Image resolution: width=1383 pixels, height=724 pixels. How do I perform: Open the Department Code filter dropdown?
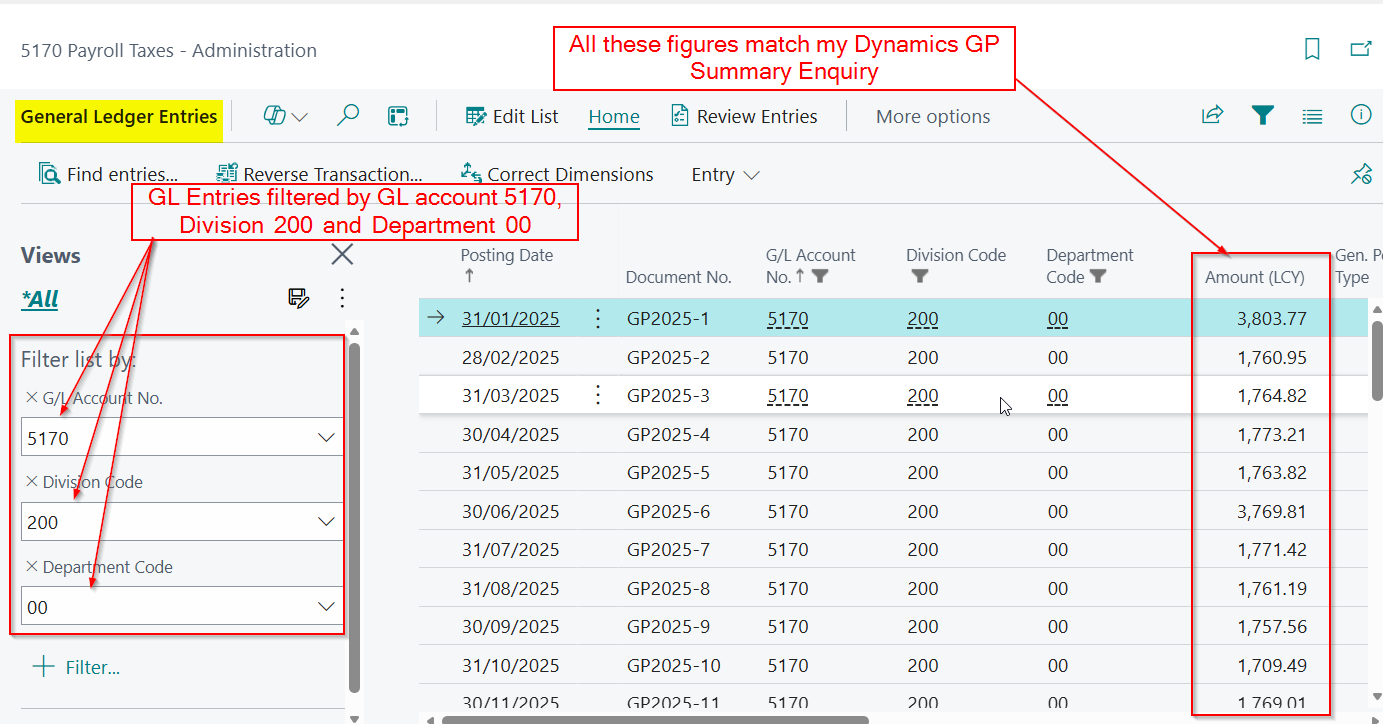(325, 607)
